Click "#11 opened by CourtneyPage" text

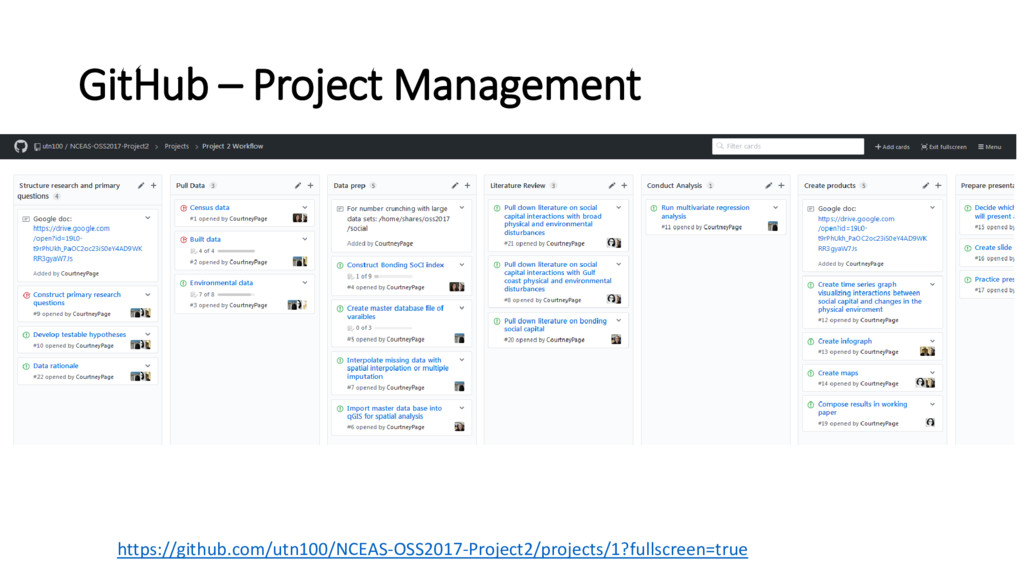coord(701,227)
